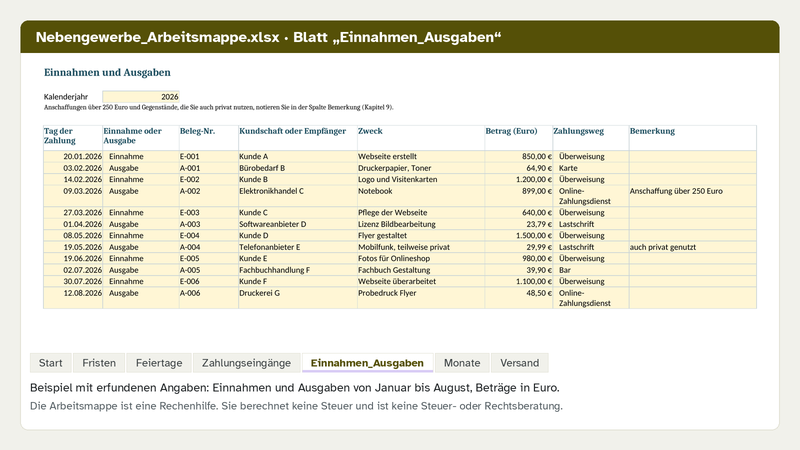
Task: Select the amount cell 850,00 €
Action: point(518,157)
